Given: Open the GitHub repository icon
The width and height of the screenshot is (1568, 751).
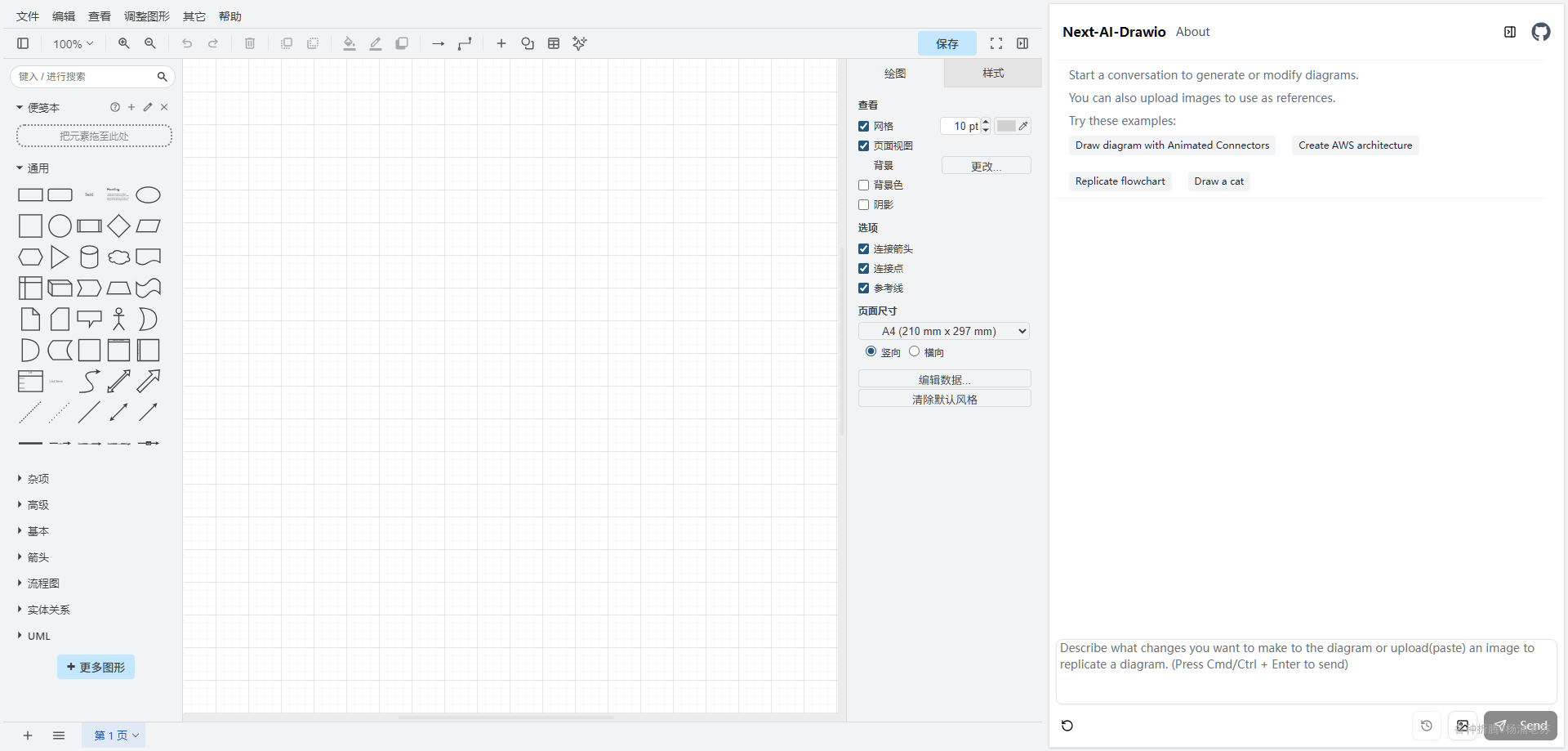Looking at the screenshot, I should (x=1541, y=32).
